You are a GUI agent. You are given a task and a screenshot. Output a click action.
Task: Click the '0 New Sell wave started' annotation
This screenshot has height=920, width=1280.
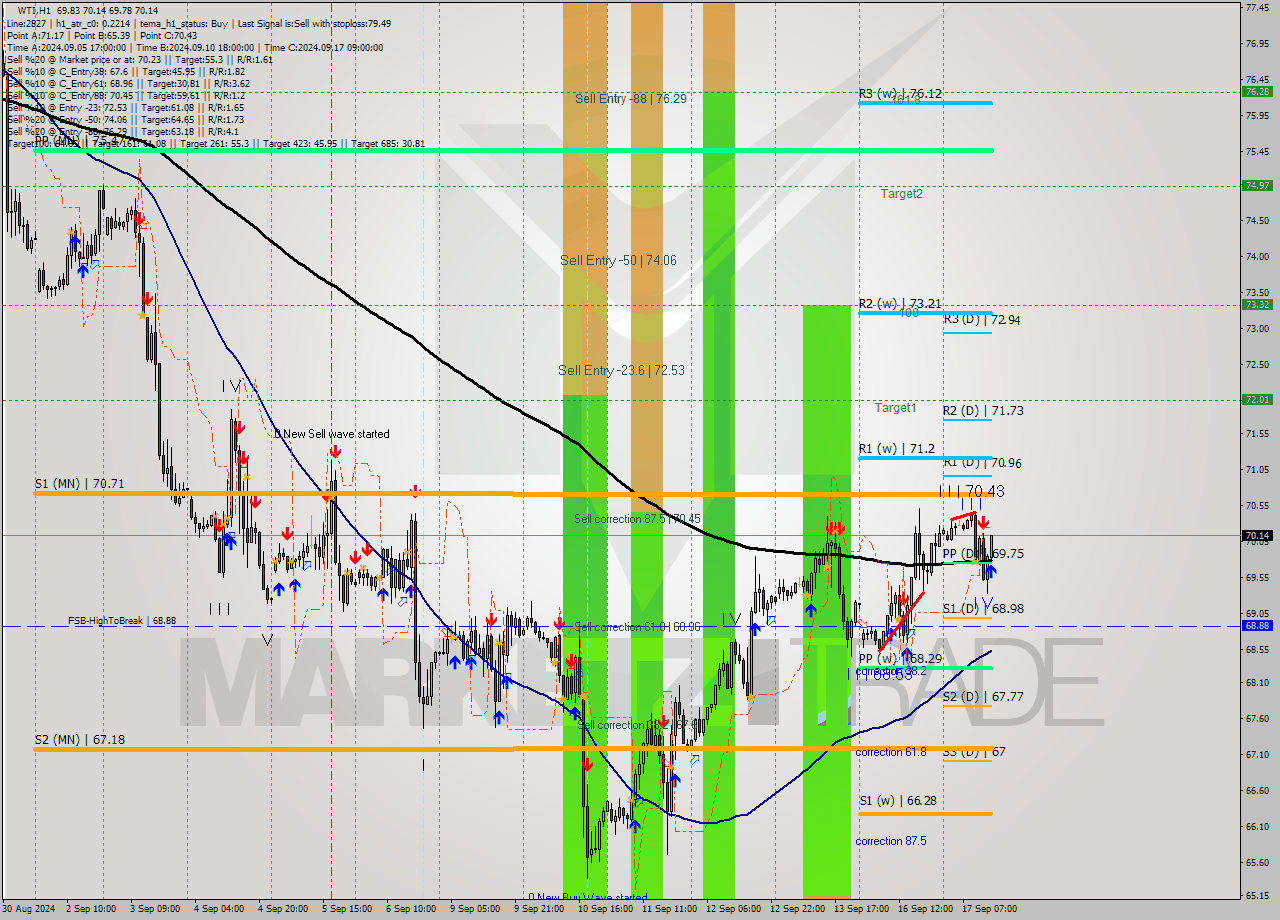coord(332,434)
